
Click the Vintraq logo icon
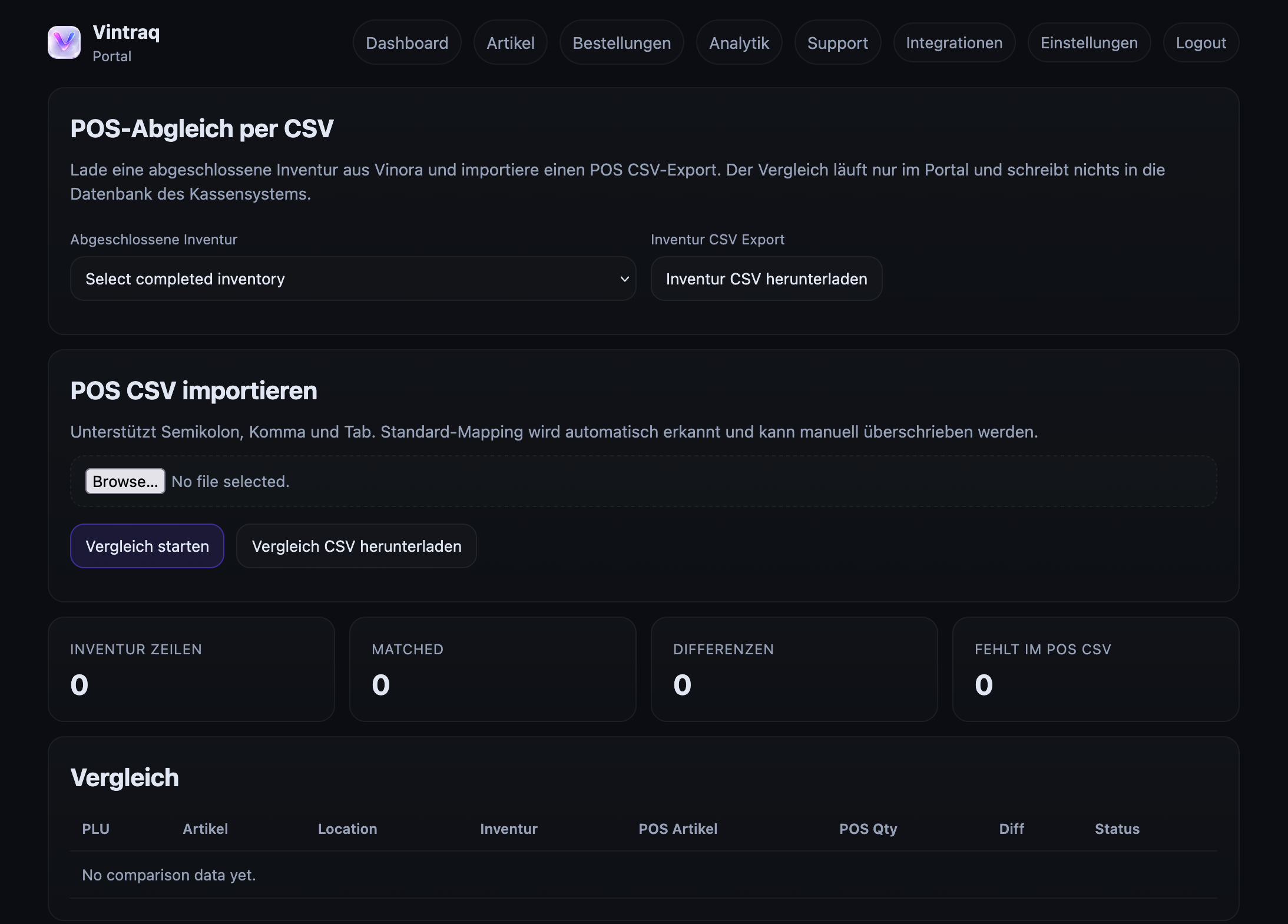pos(64,42)
